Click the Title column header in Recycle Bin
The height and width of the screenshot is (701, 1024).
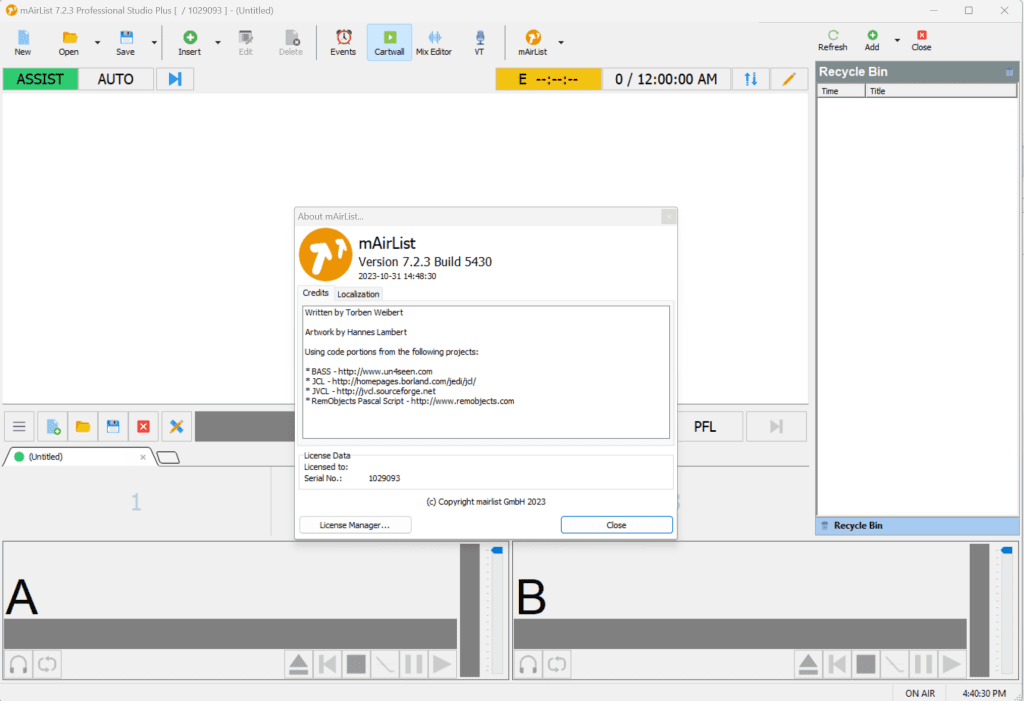[940, 91]
